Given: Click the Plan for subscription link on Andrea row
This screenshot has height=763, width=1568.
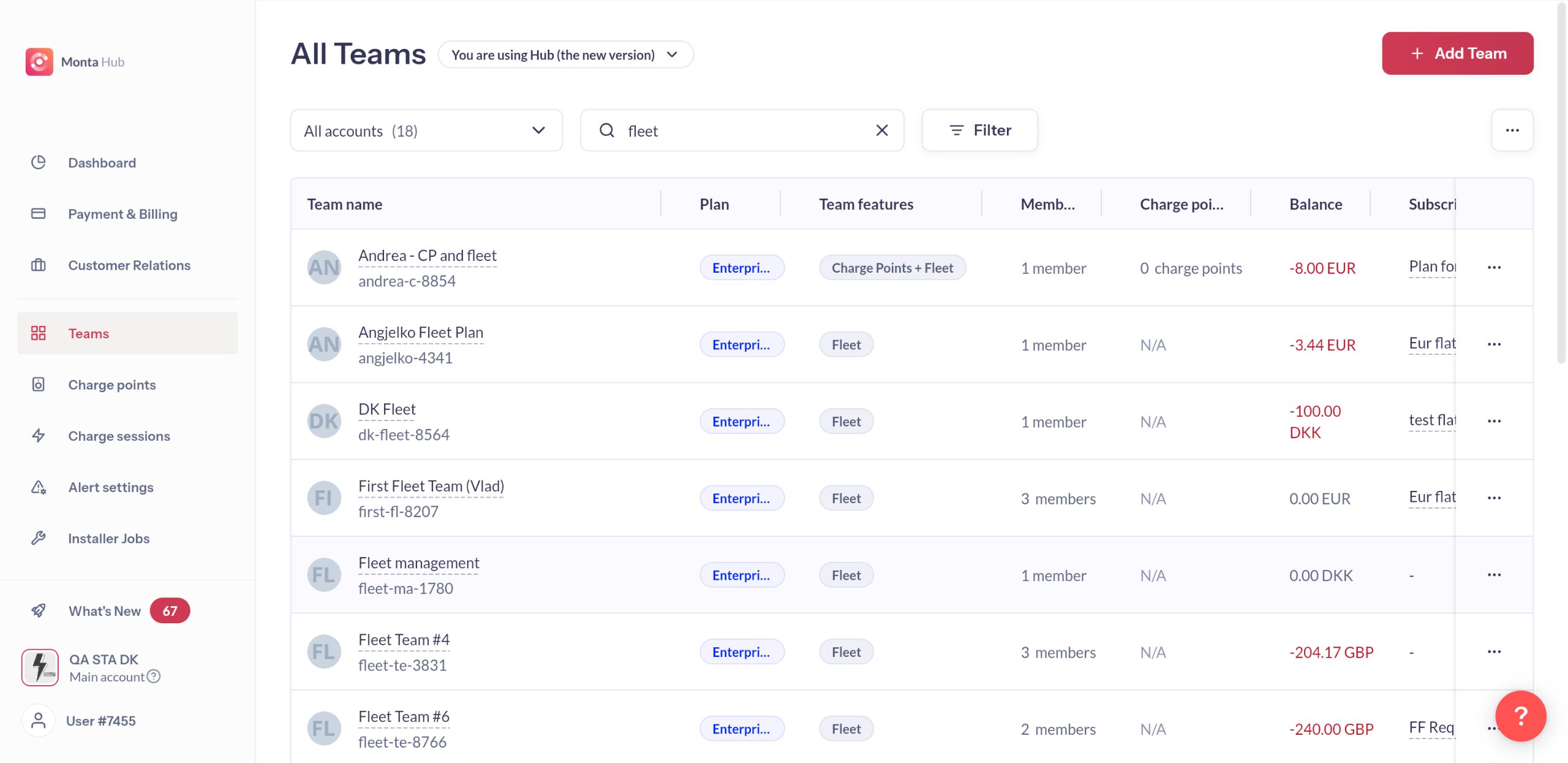Looking at the screenshot, I should point(1431,267).
